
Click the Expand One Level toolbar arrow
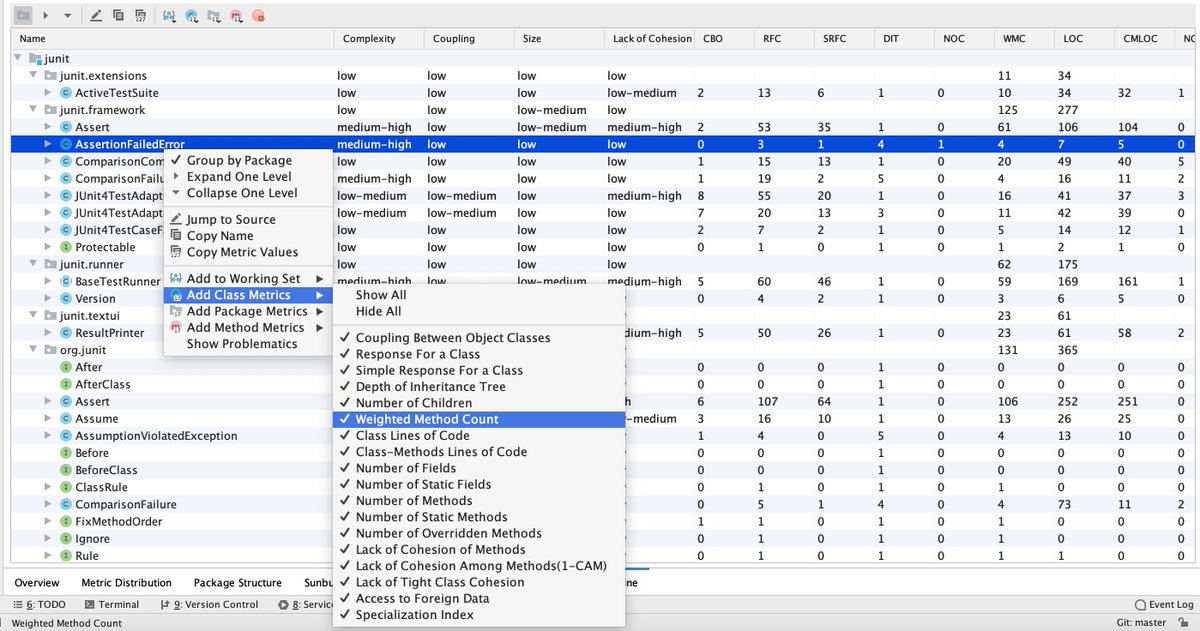pyautogui.click(x=45, y=15)
